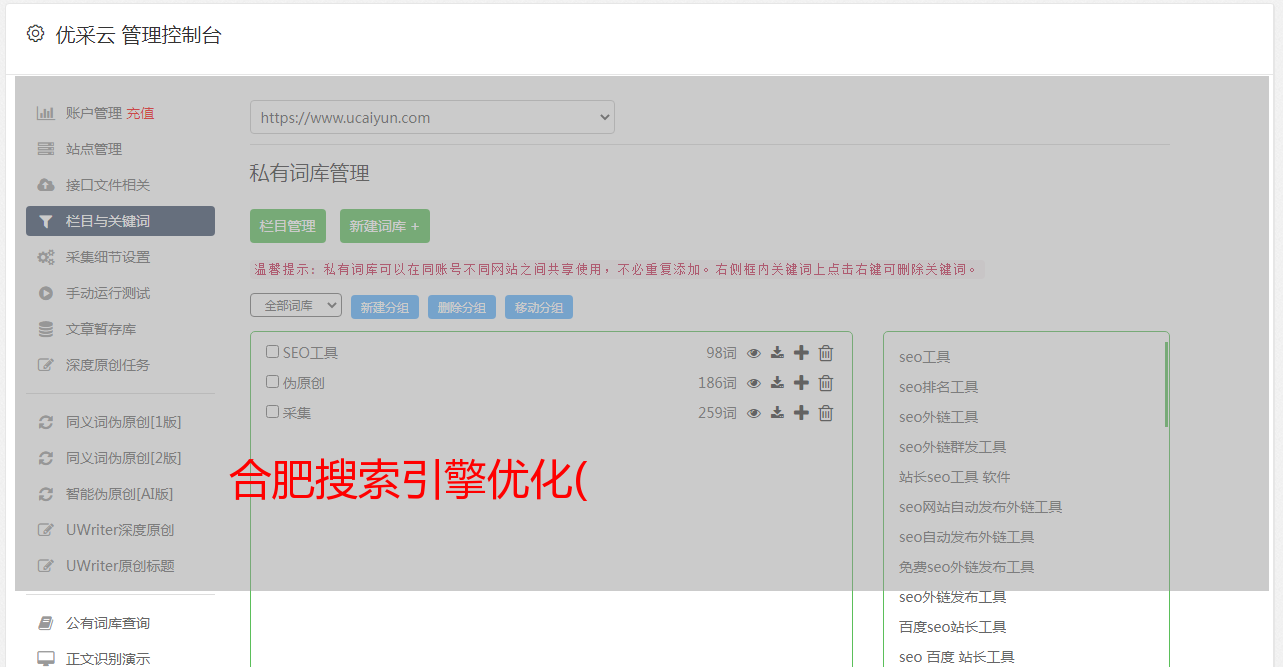Open the https://www.ucaiyun.com site dropdown

(432, 117)
